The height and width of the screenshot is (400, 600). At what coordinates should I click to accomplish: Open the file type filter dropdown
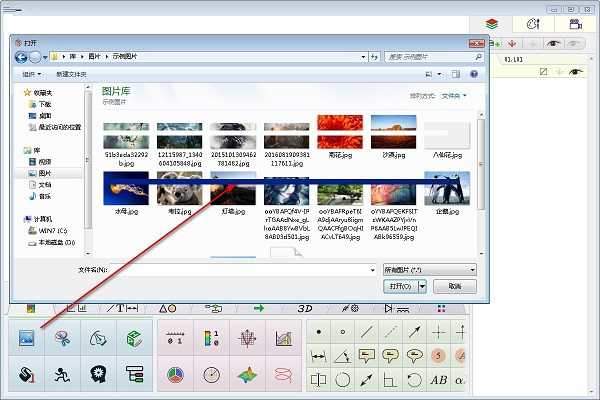[x=430, y=270]
